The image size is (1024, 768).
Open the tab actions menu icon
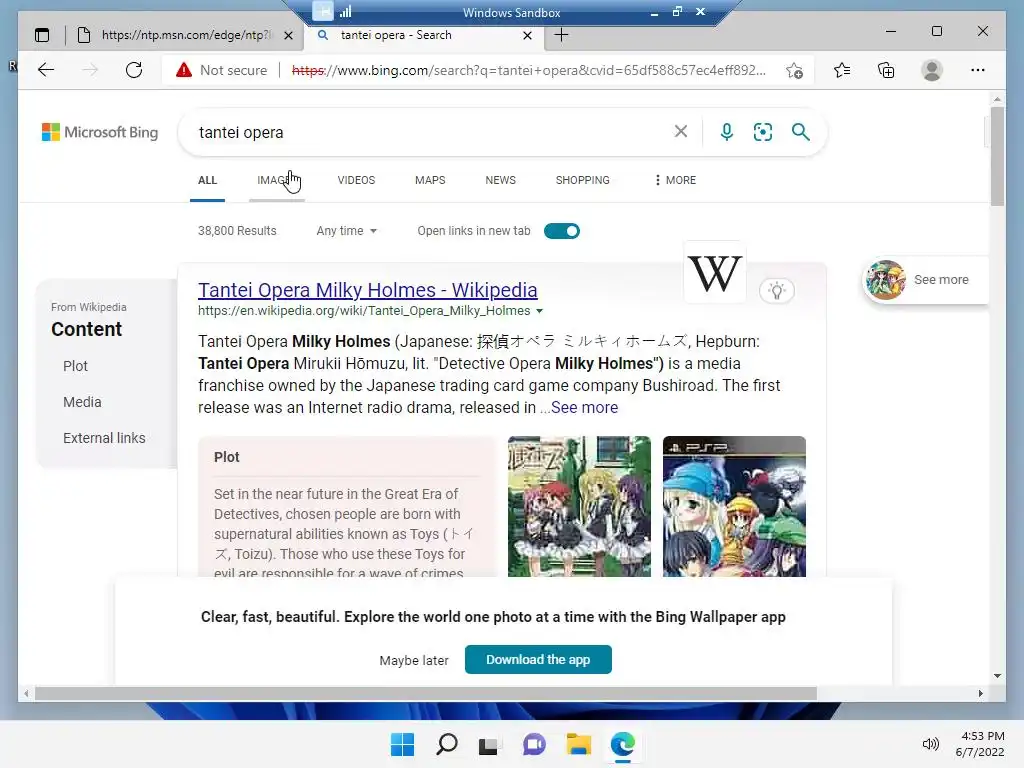click(42, 35)
